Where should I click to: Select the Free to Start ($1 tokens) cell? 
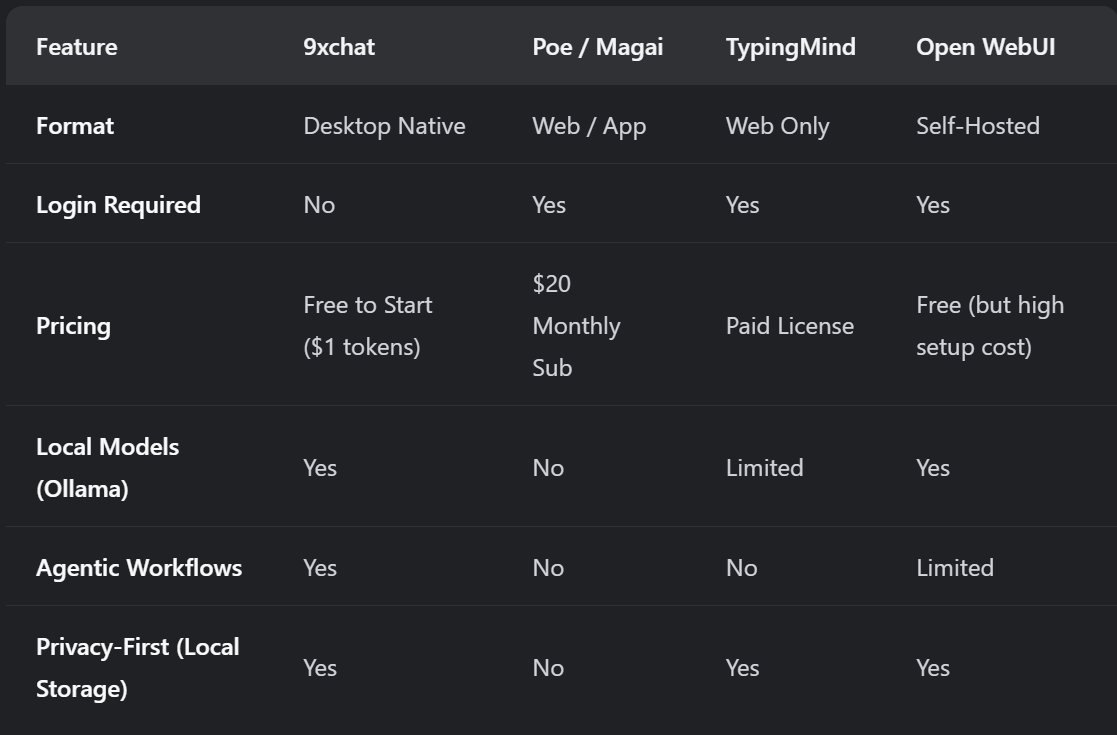click(367, 326)
